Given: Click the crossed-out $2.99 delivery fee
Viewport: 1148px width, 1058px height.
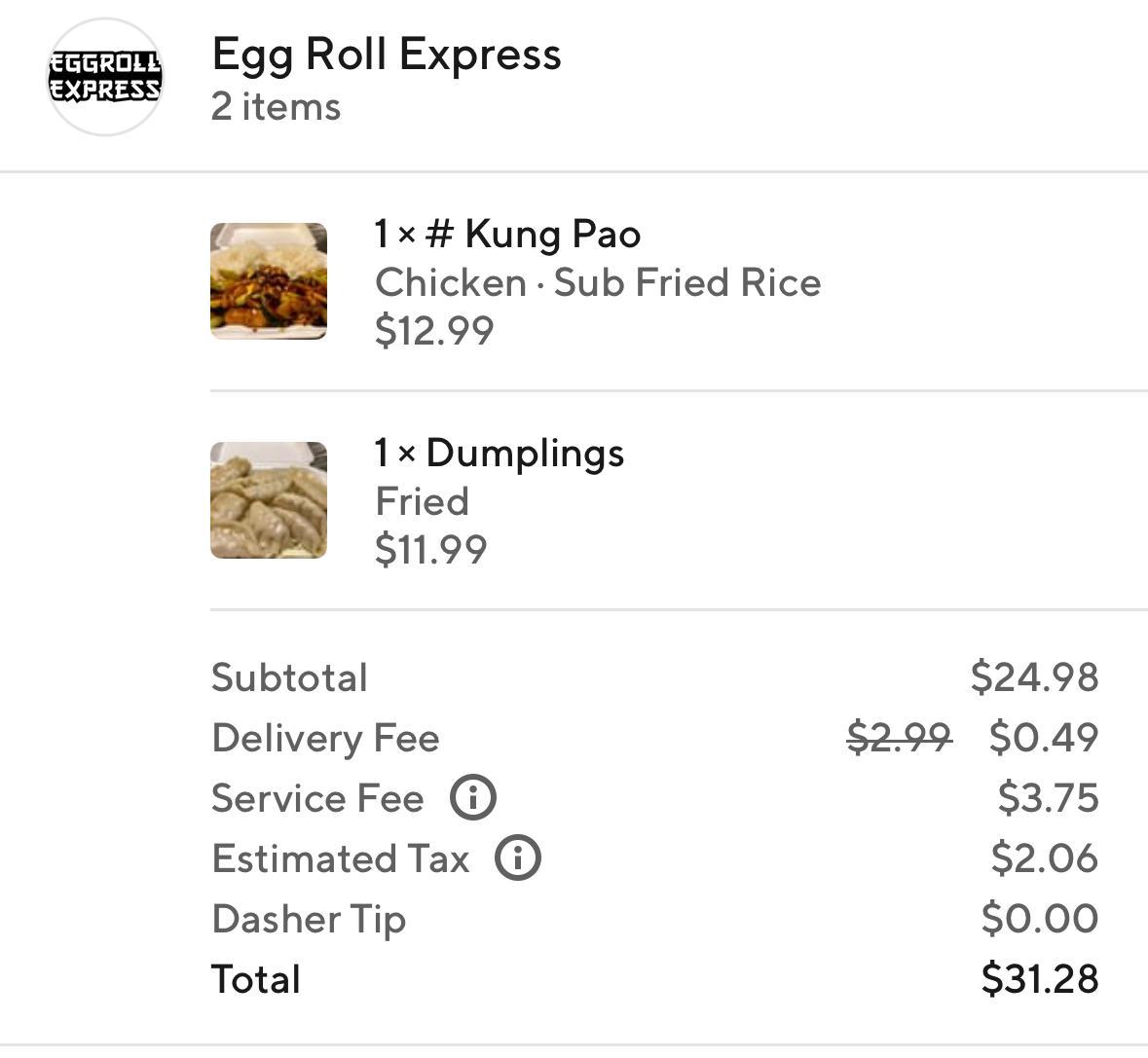Looking at the screenshot, I should (x=899, y=738).
